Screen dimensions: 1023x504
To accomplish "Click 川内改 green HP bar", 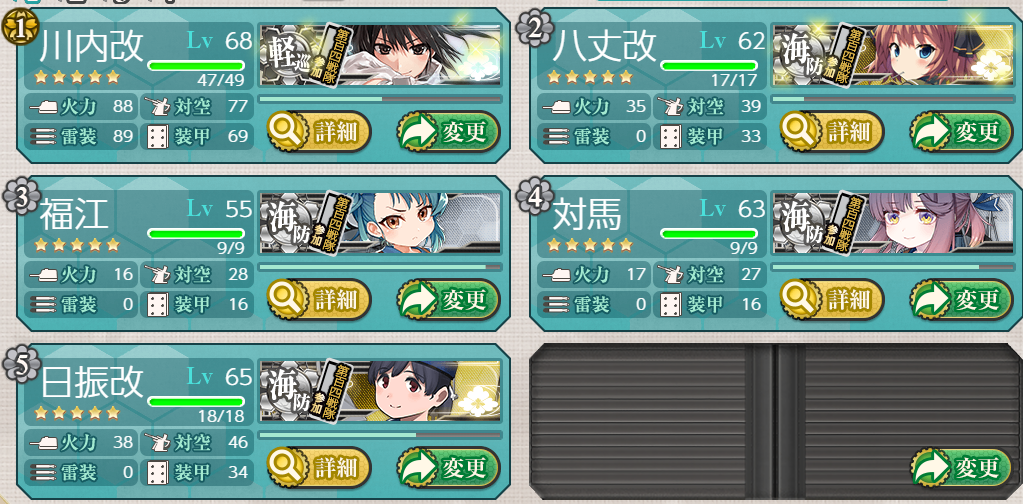I will click(x=196, y=65).
